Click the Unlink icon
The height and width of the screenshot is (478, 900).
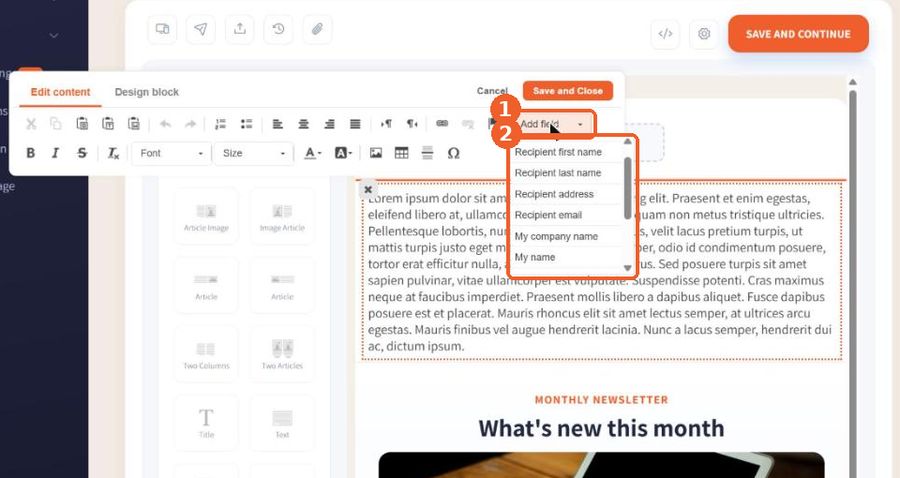pos(468,124)
